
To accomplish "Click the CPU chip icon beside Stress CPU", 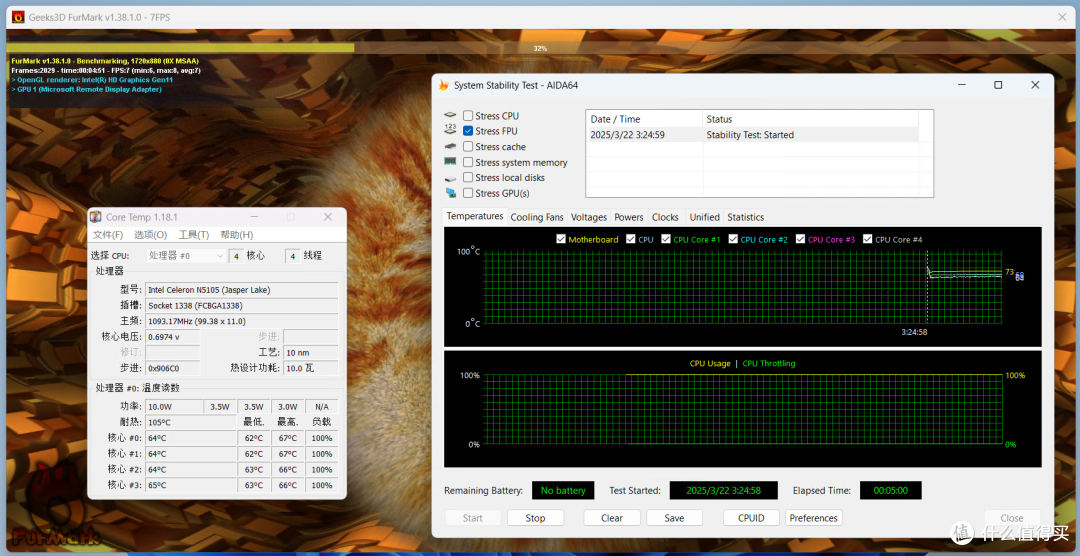I will (x=450, y=116).
